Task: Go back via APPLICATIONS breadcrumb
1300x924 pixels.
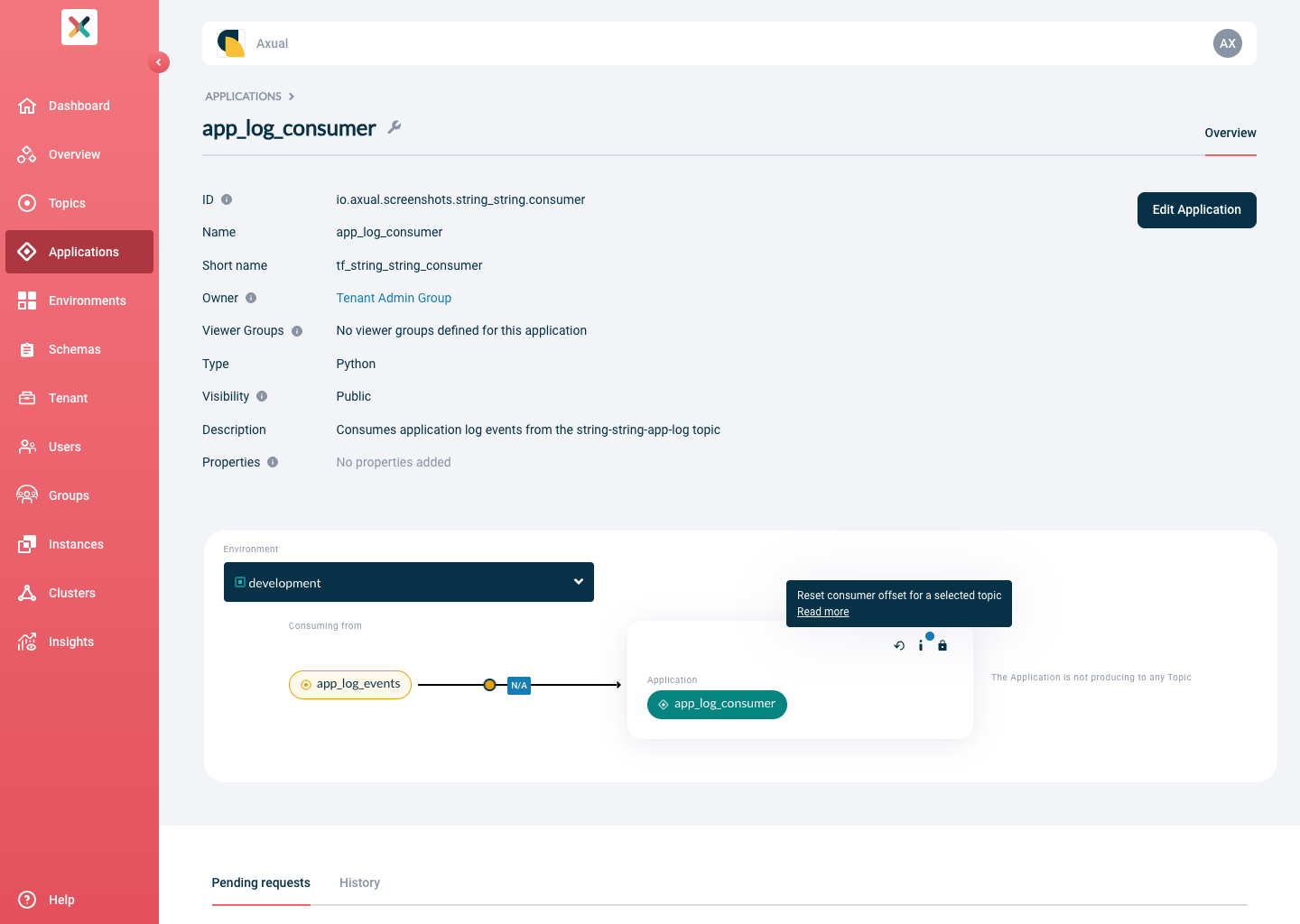Action: [243, 97]
